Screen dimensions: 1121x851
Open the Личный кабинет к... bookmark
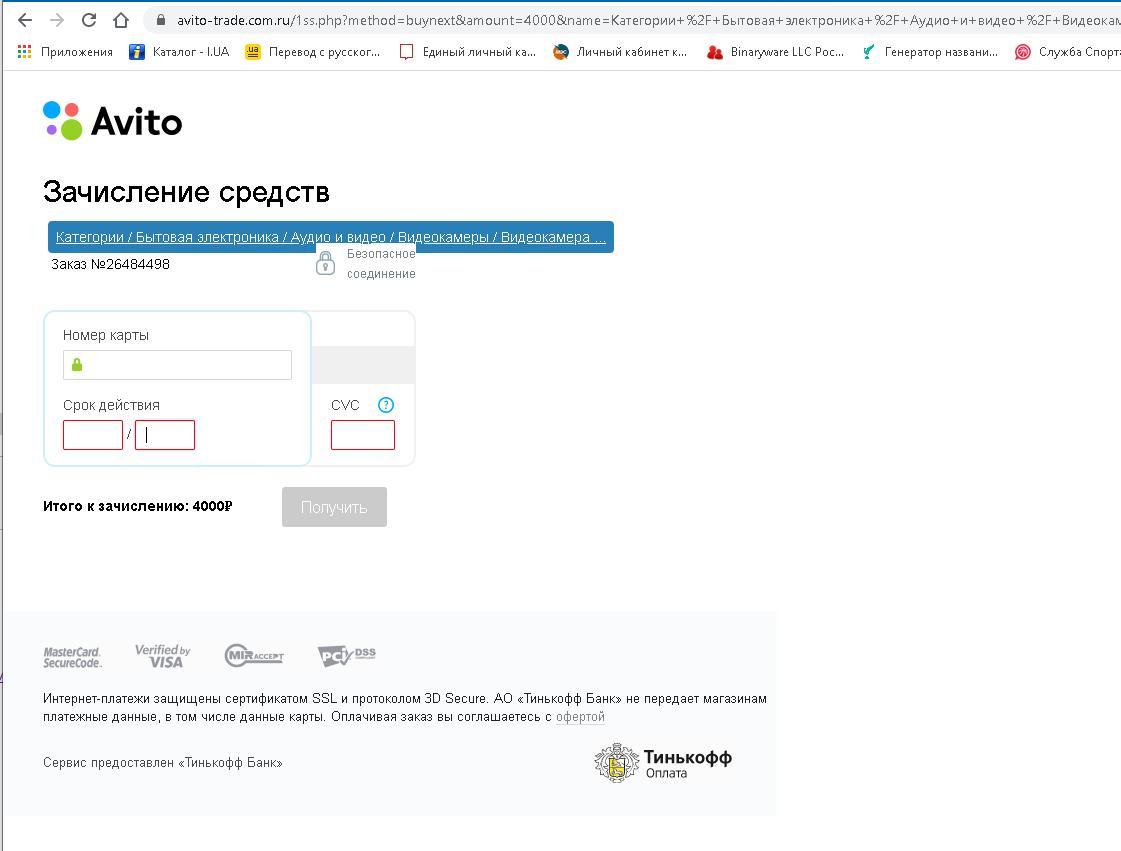pyautogui.click(x=620, y=51)
